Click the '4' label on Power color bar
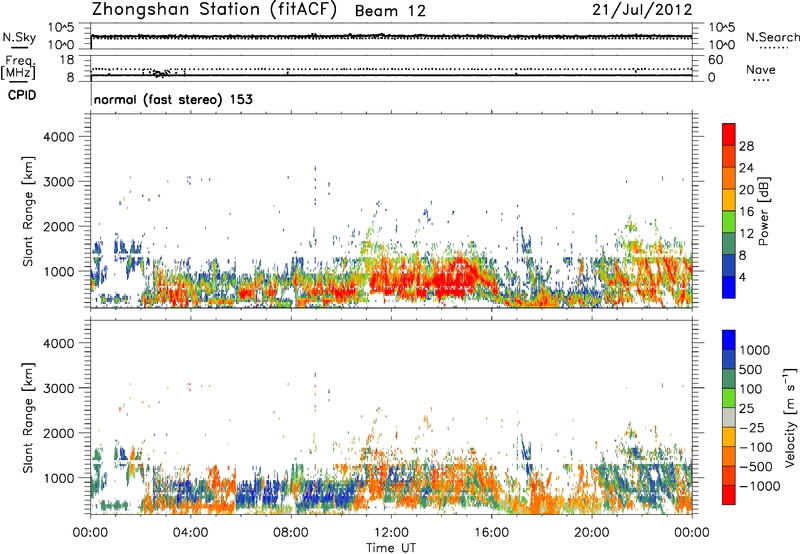This screenshot has height=554, width=800. point(743,277)
